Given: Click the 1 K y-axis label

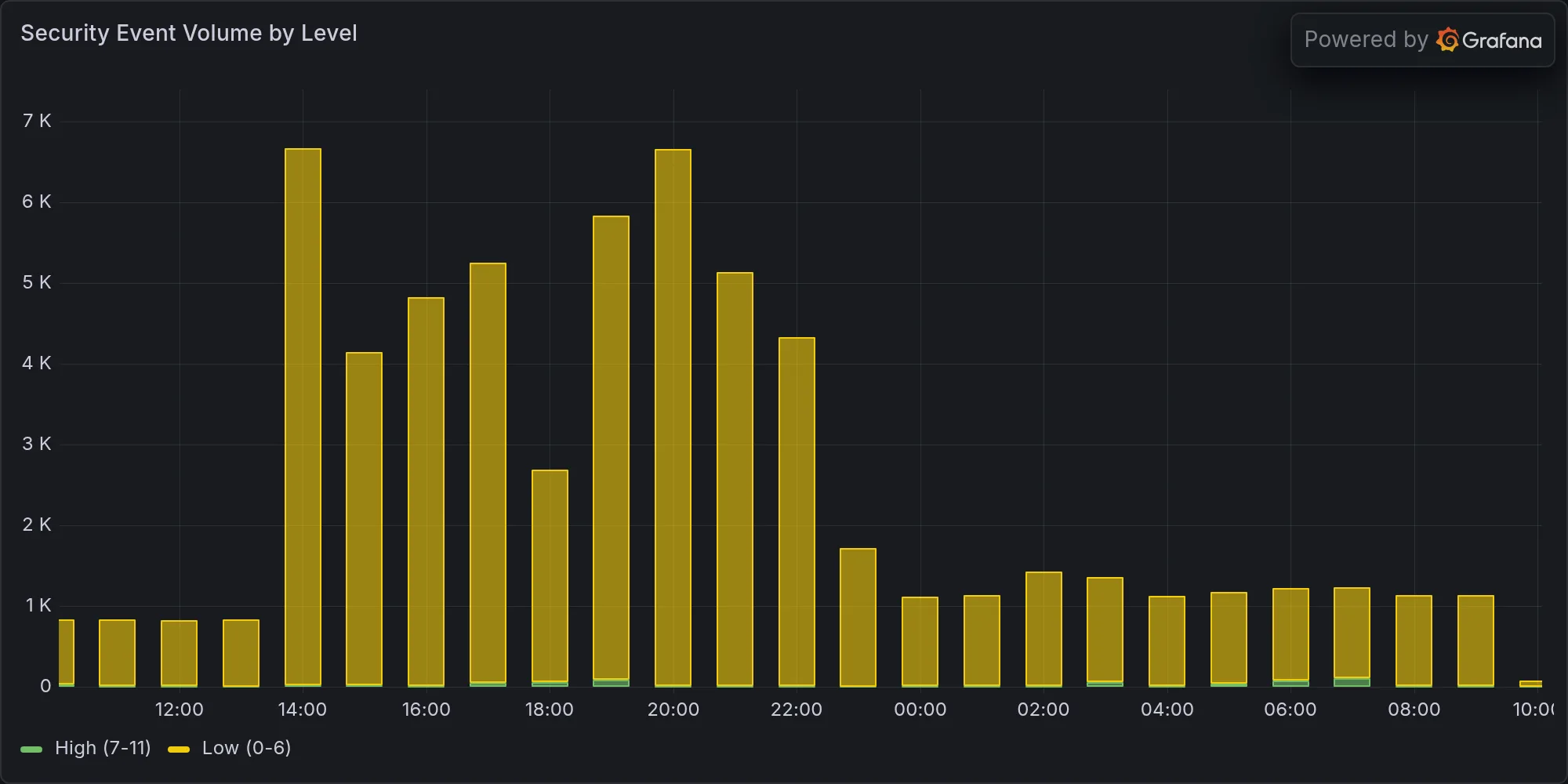Looking at the screenshot, I should pyautogui.click(x=38, y=605).
